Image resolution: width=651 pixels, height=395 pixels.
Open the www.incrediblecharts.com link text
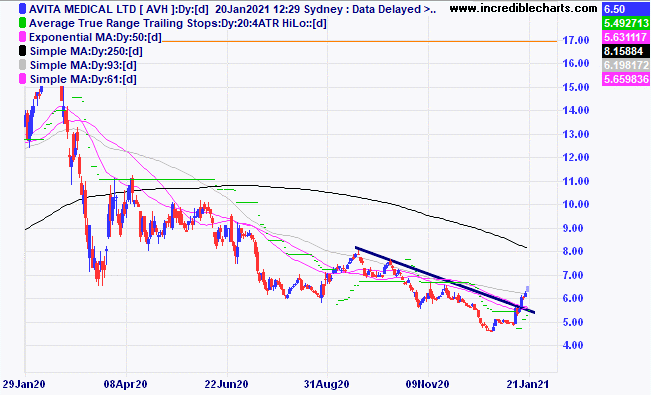(x=524, y=8)
